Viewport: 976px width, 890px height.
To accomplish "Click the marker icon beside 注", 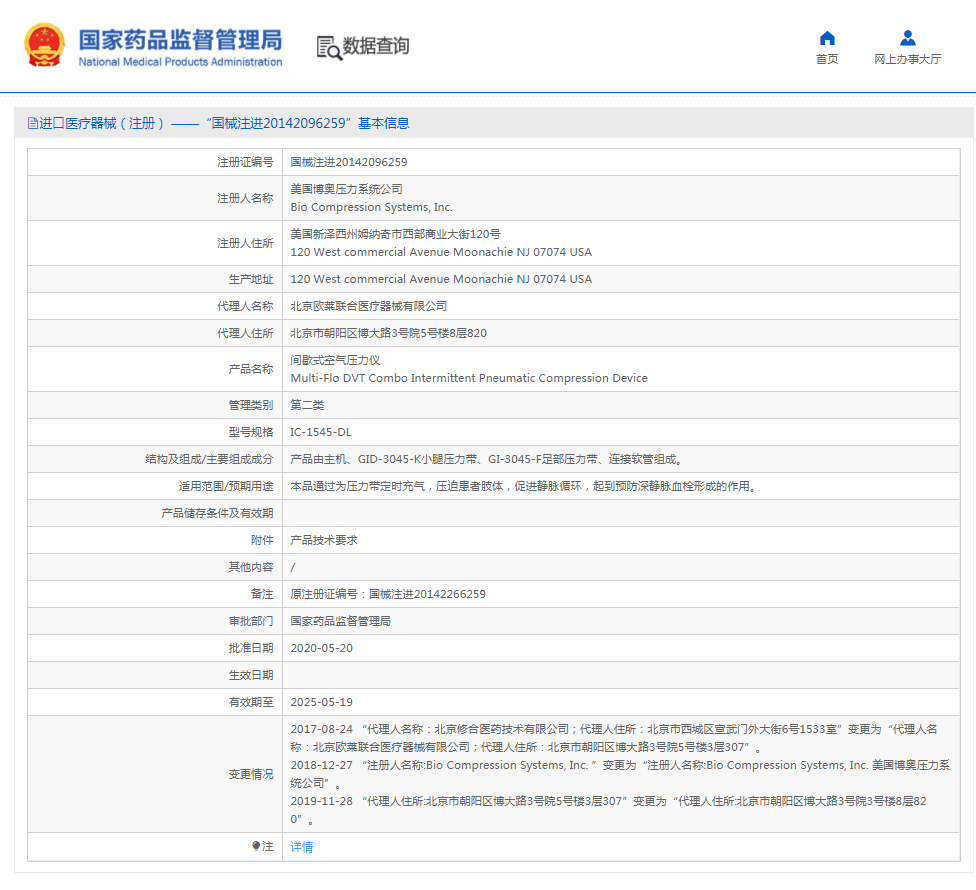I will (x=256, y=846).
